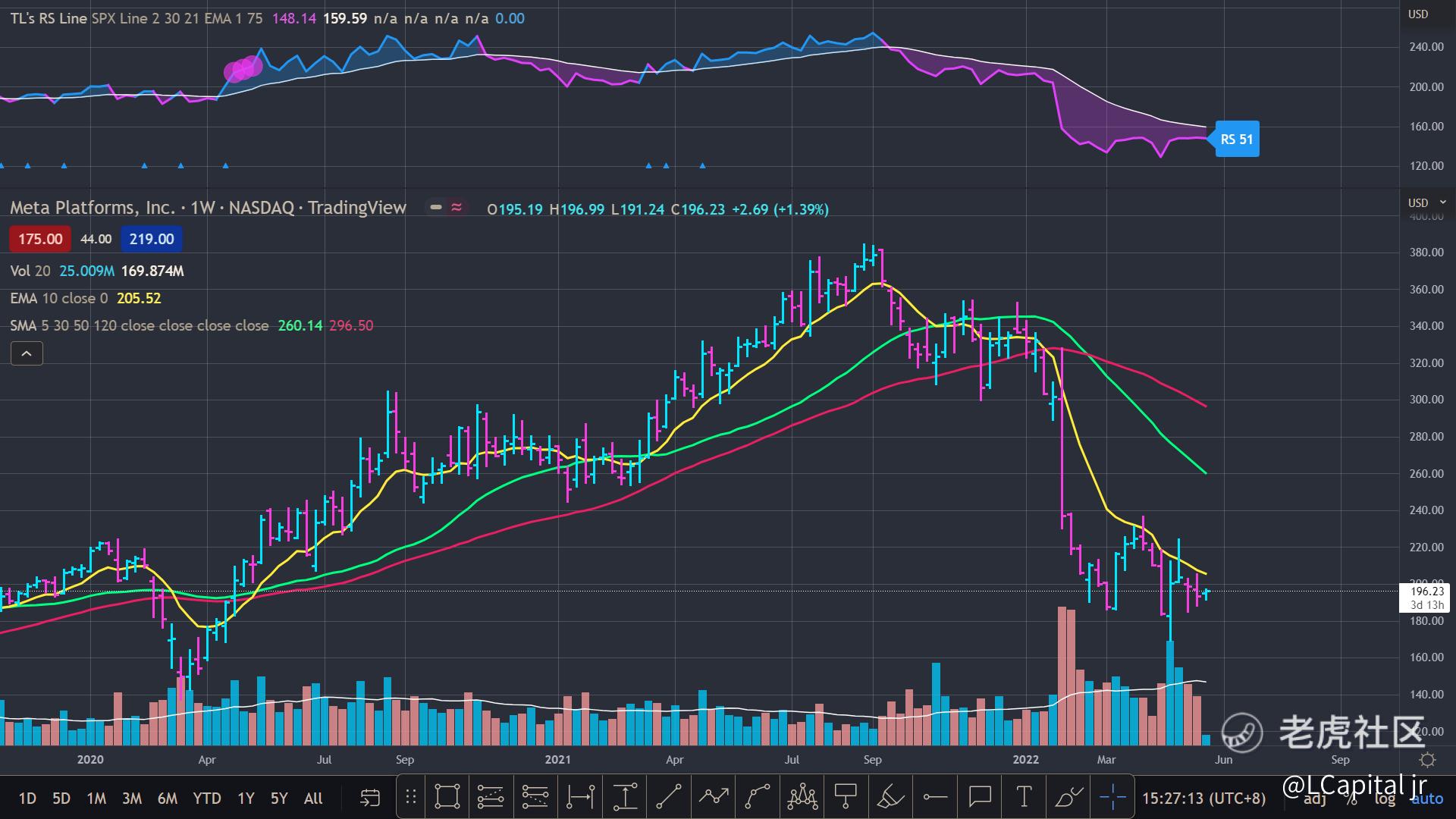Click the RS 51 label tag
Viewport: 1456px width, 819px height.
tap(1237, 139)
